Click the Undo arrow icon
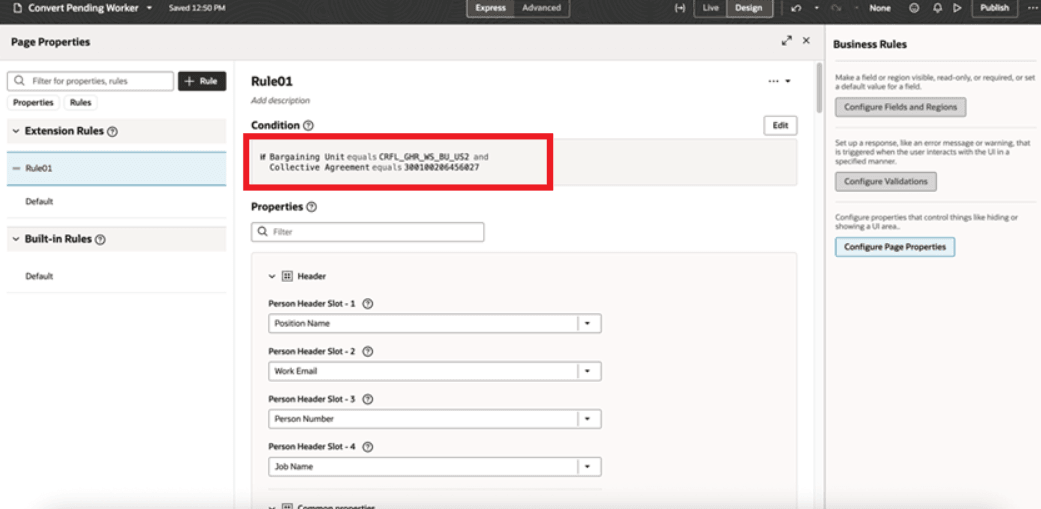Viewport: 1041px width, 509px height. click(796, 8)
